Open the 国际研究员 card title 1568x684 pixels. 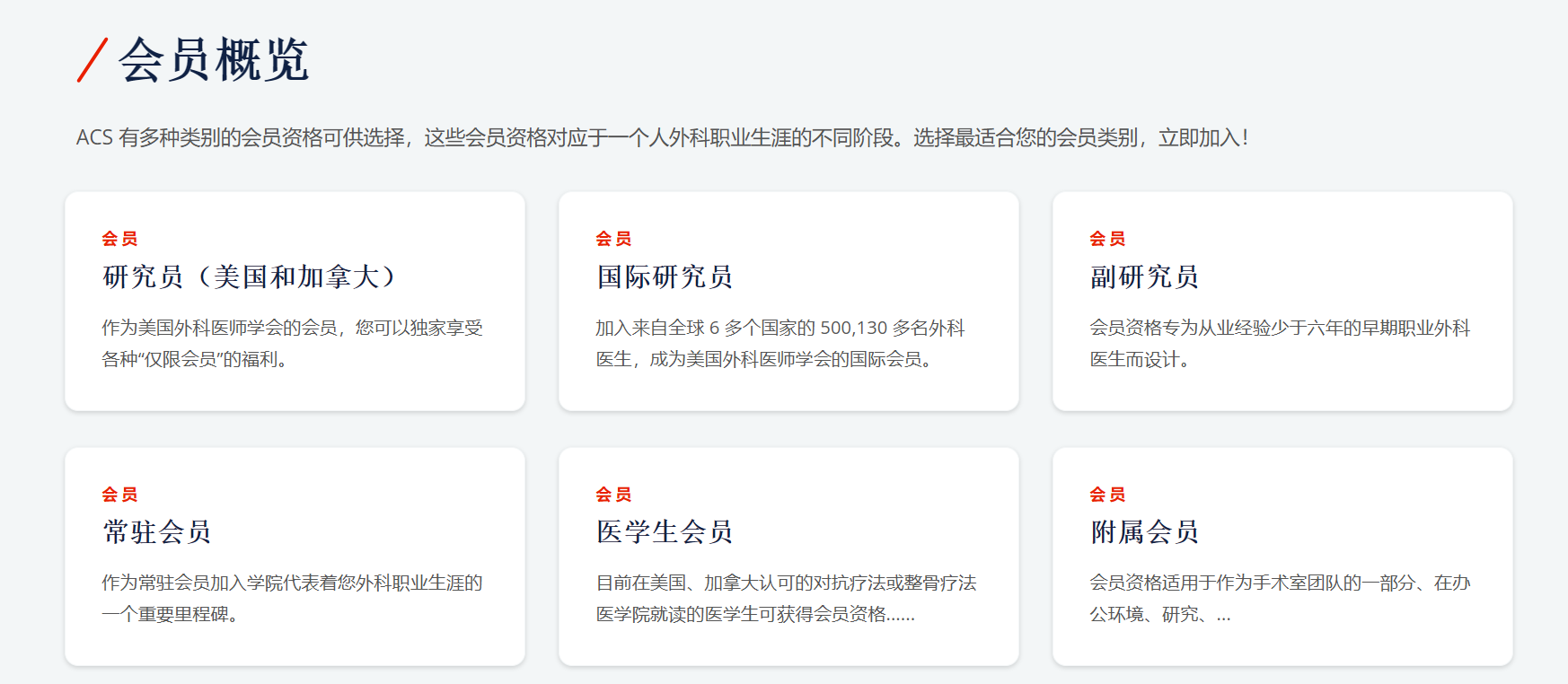(665, 276)
